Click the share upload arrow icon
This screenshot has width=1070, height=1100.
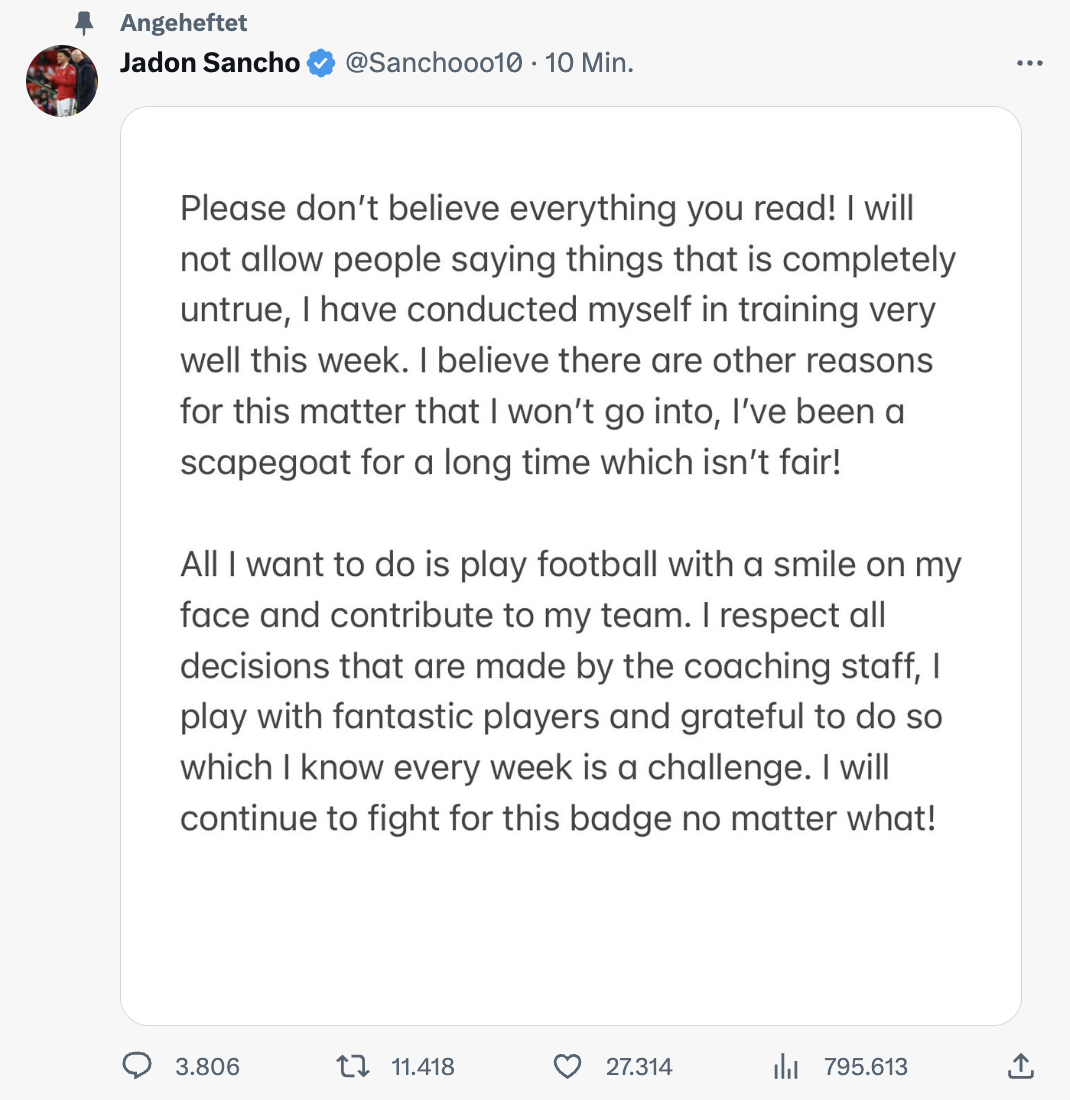[x=1019, y=1067]
